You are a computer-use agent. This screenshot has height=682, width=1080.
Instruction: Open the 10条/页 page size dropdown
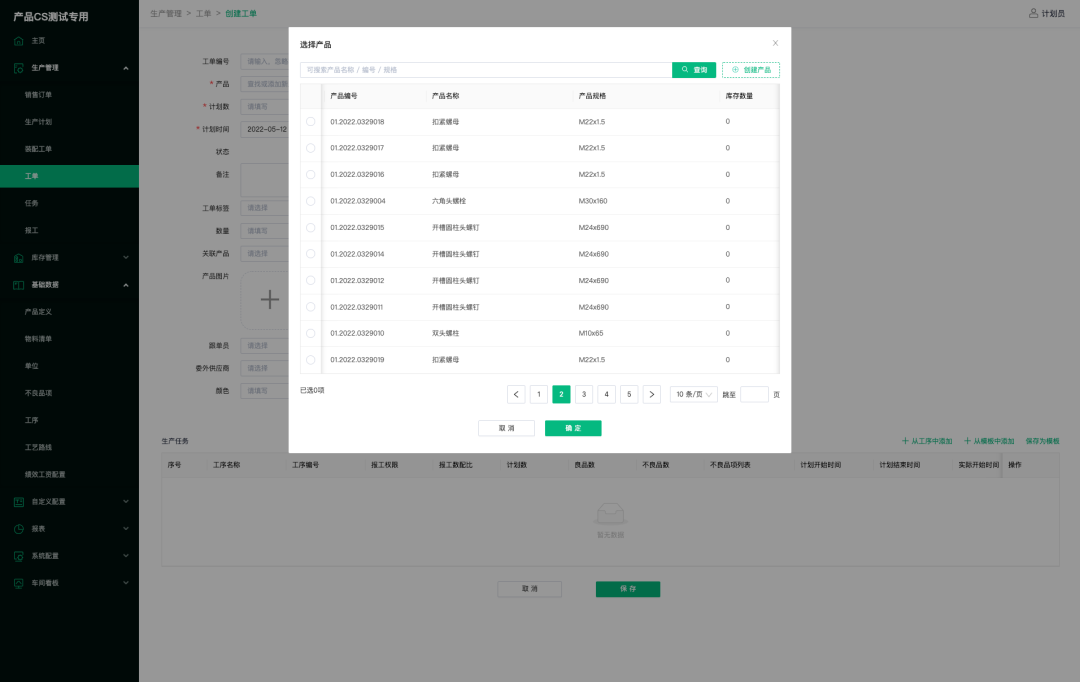tap(694, 394)
